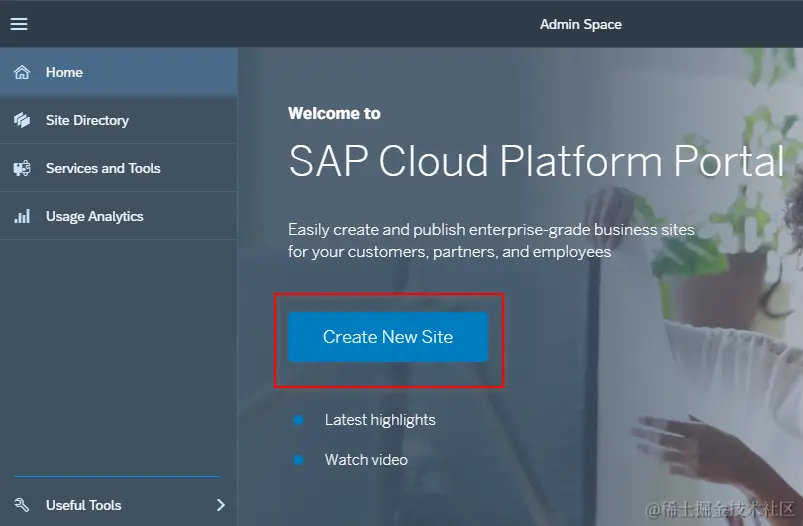The width and height of the screenshot is (803, 526).
Task: Open the Useful Tools label
Action: 83,505
